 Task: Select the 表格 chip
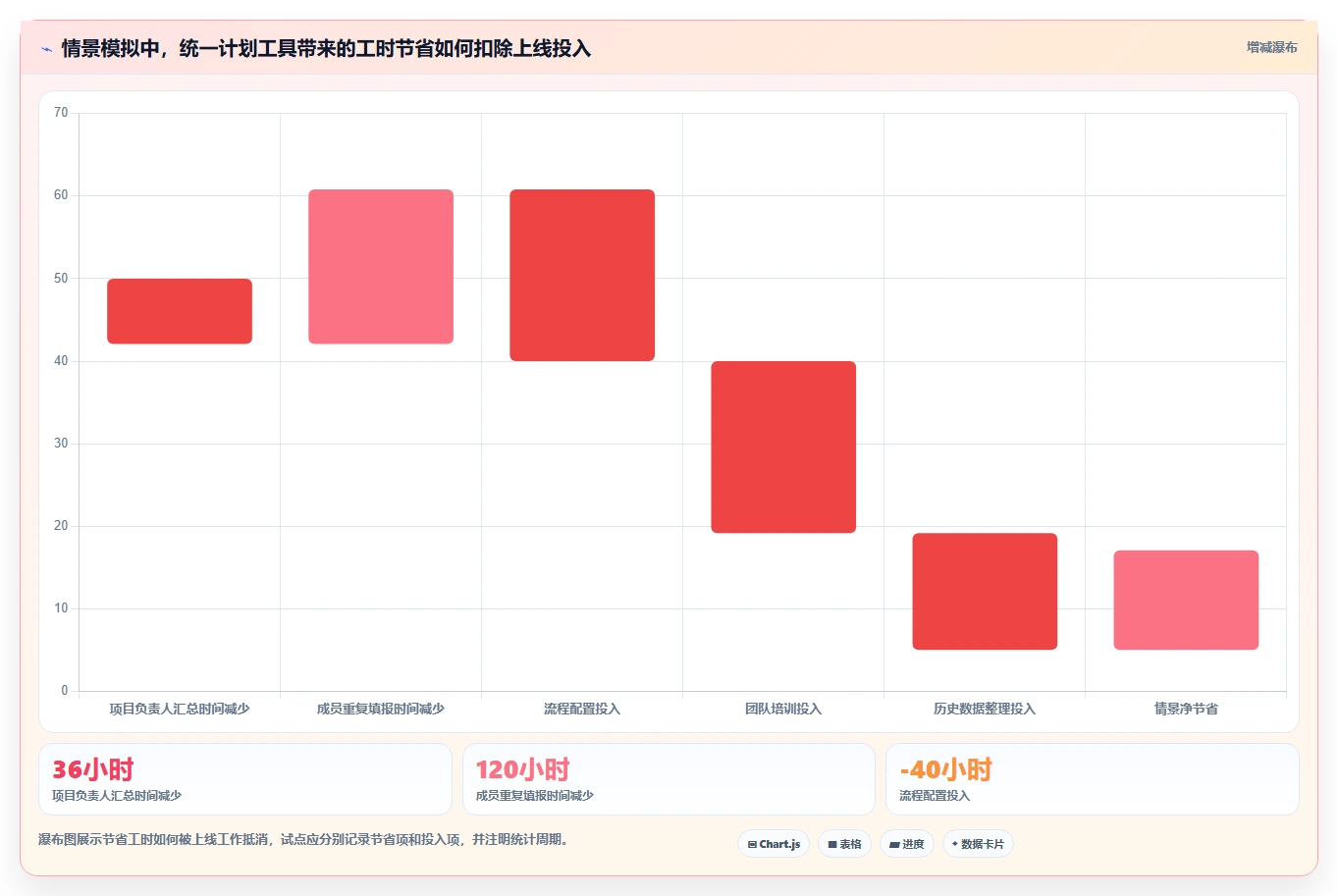click(x=844, y=844)
